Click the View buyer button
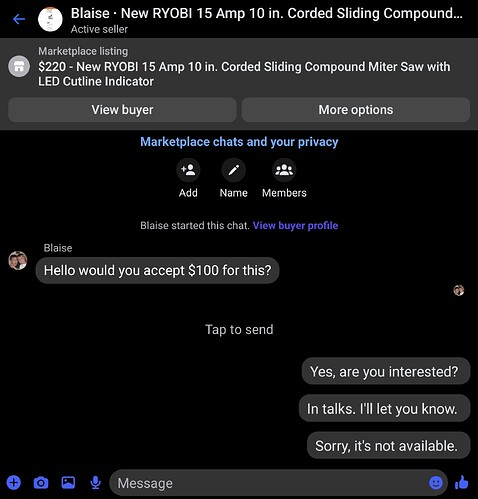Image resolution: width=478 pixels, height=499 pixels. [x=122, y=110]
